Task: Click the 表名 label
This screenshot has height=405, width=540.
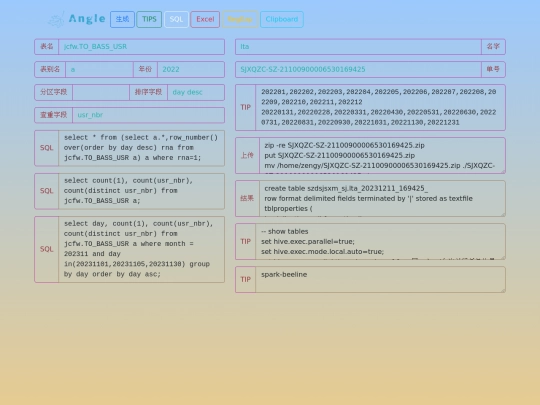Action: click(x=46, y=46)
